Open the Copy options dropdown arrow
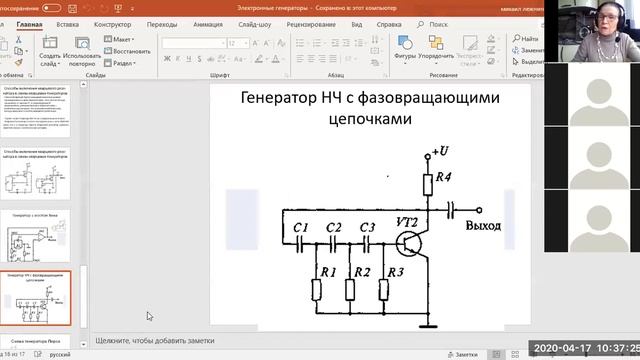640x360 pixels. click(27, 51)
